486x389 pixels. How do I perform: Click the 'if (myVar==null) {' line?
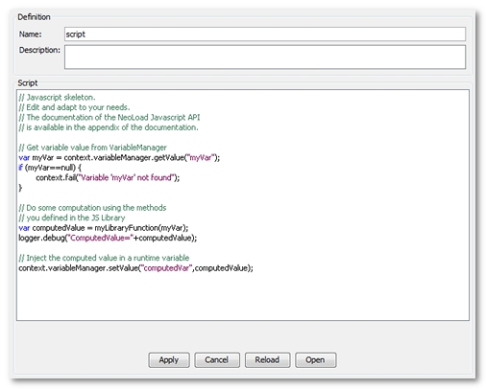pos(50,167)
